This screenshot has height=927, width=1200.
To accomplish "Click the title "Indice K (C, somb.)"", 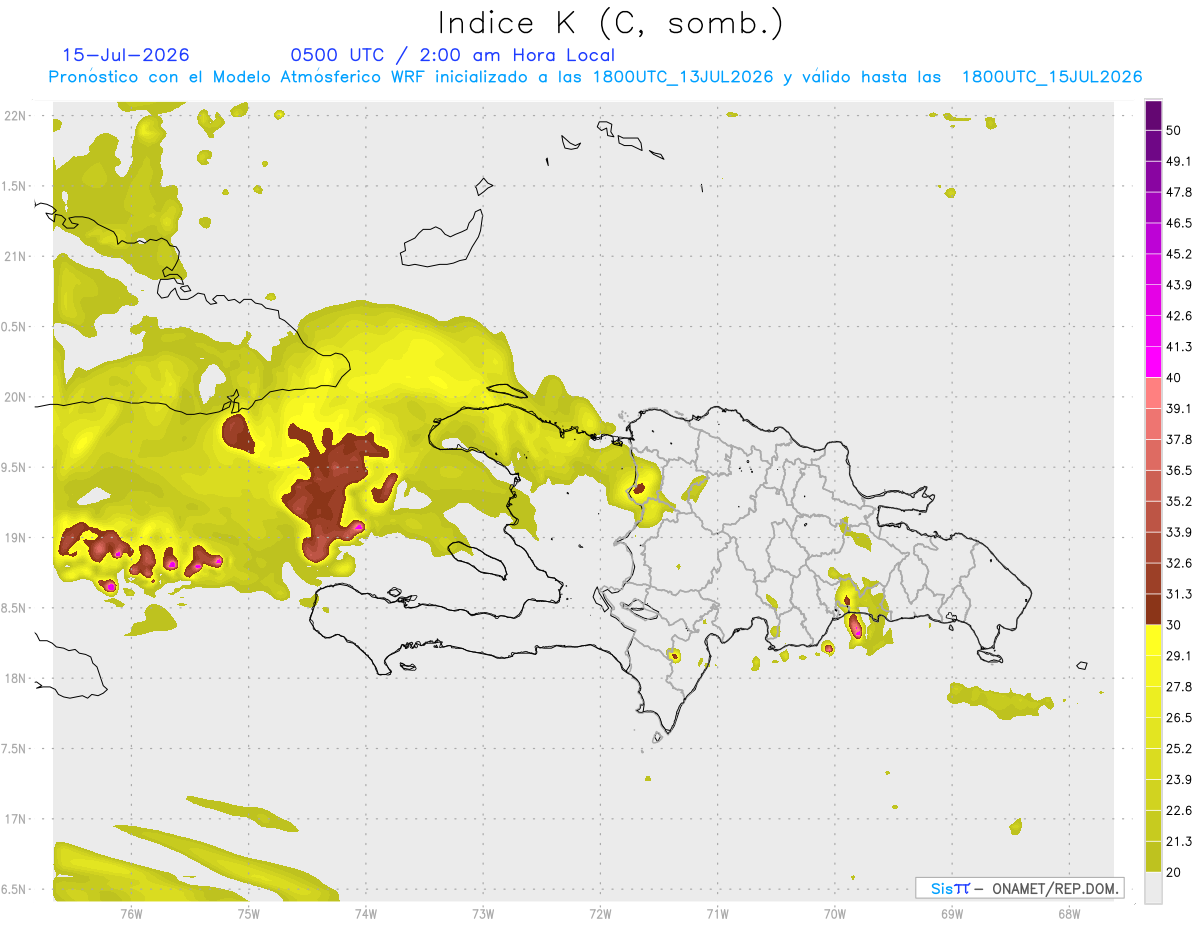I will [610, 22].
